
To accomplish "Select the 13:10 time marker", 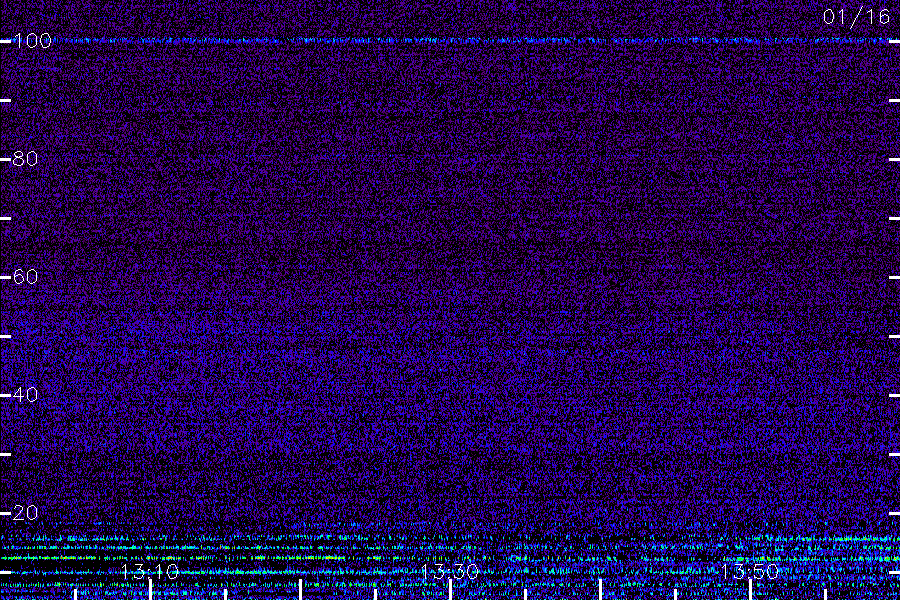I will 150,572.
